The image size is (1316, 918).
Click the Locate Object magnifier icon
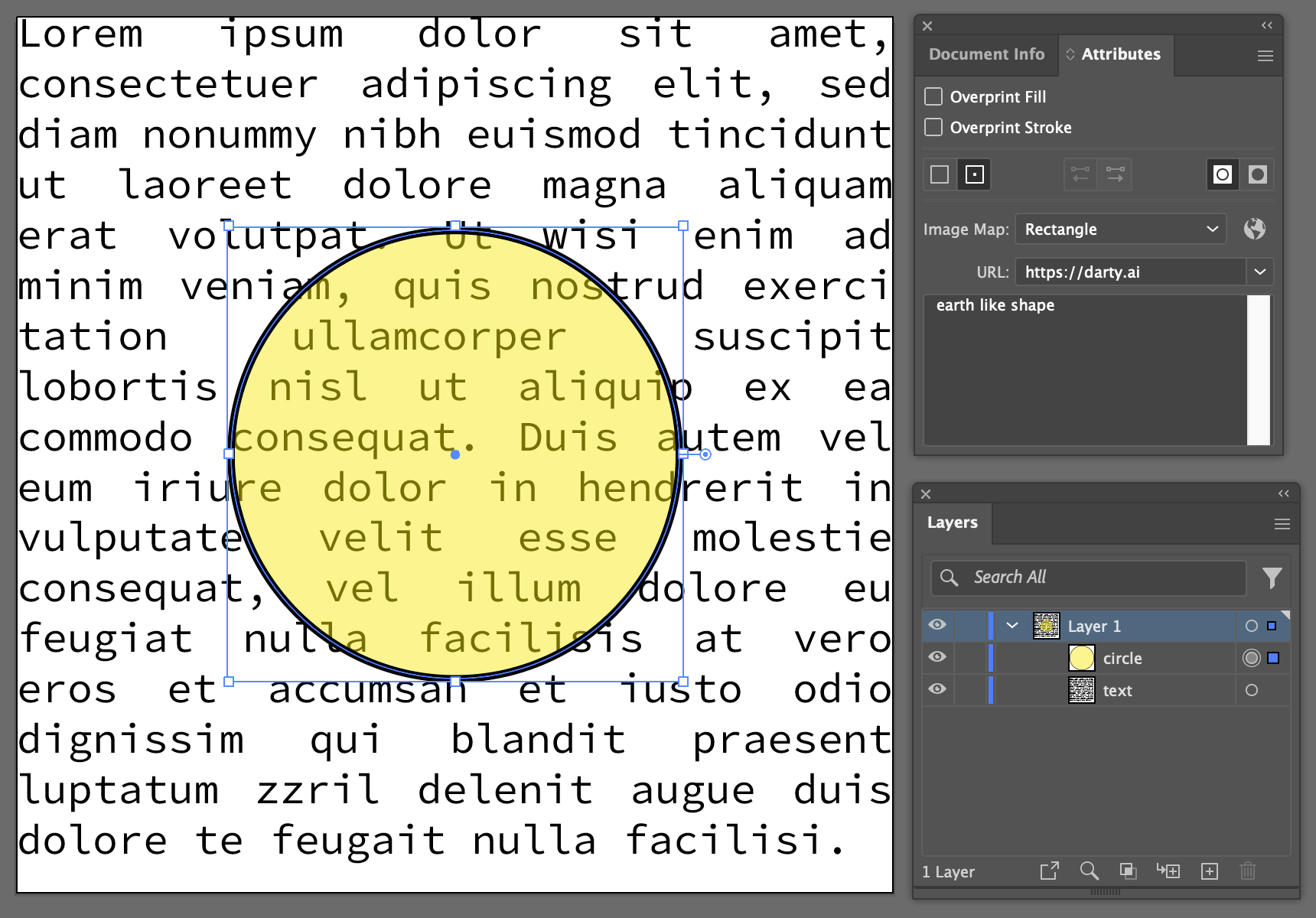click(1089, 871)
